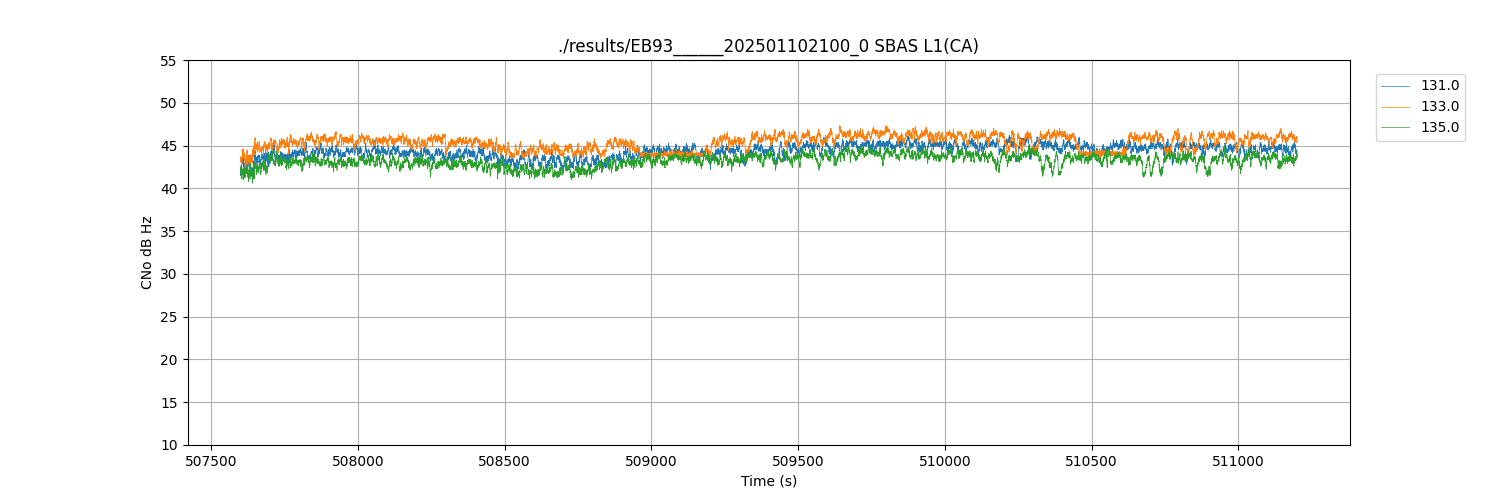This screenshot has height=500, width=1500.
Task: Select the line sample beside 131.0 in legend
Action: click(x=1396, y=86)
